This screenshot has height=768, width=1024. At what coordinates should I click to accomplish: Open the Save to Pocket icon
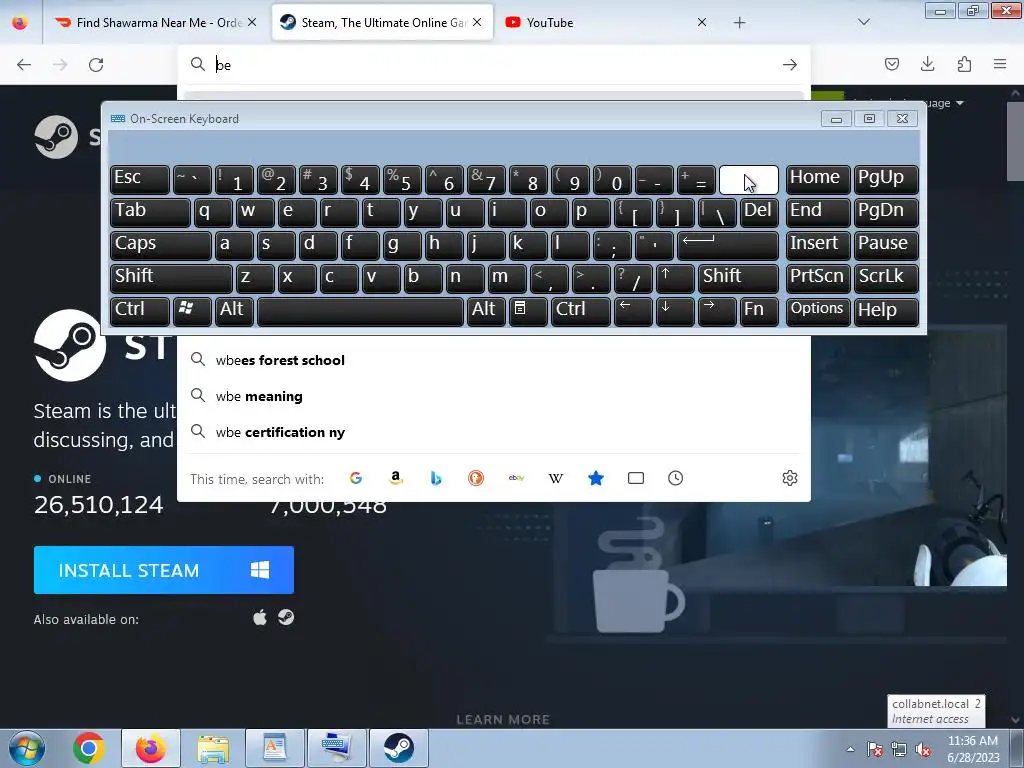pos(891,64)
